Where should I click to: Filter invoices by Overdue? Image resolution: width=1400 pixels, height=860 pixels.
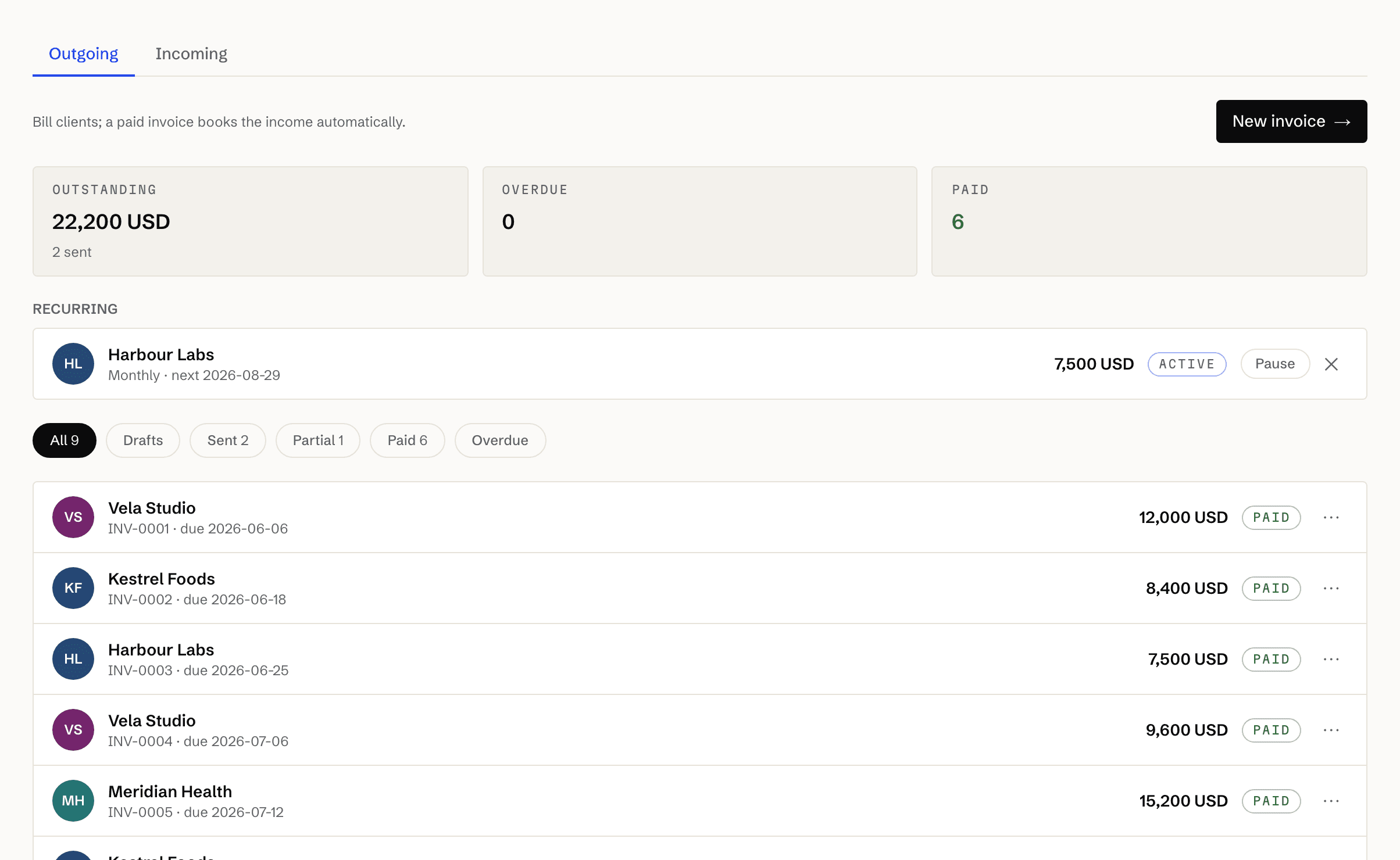500,440
